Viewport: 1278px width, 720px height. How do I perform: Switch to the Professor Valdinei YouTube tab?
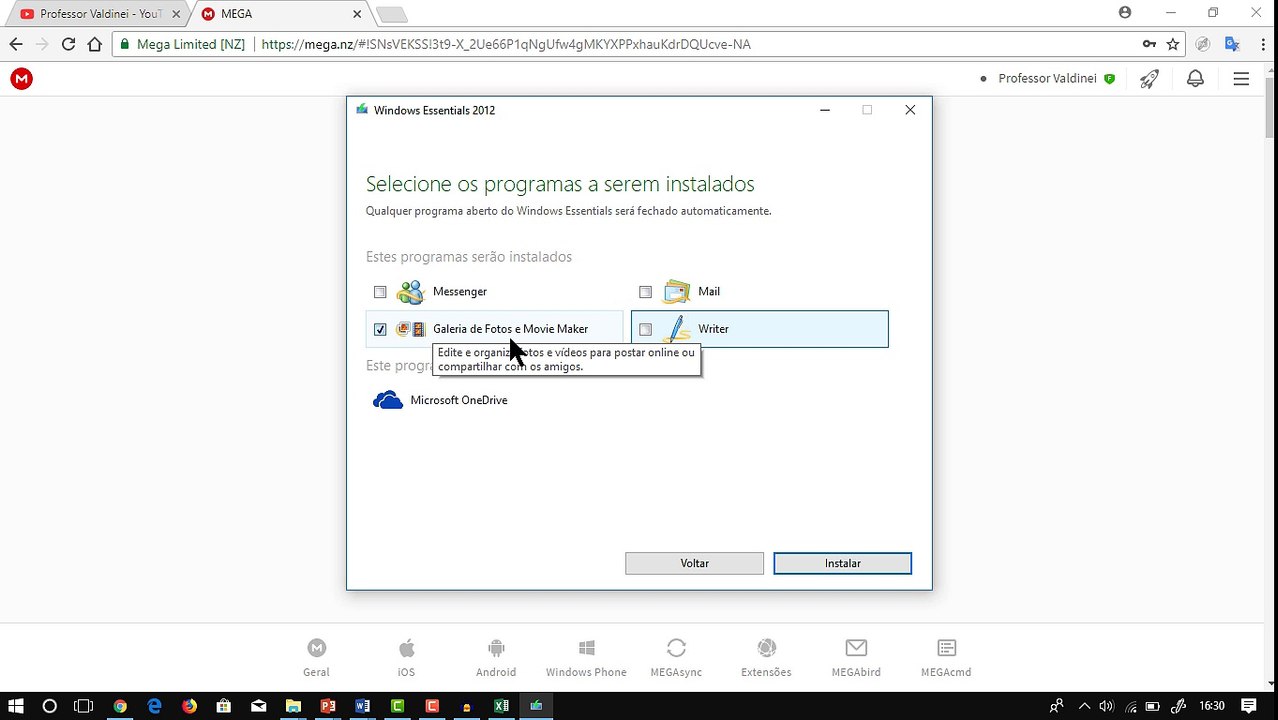coord(97,14)
